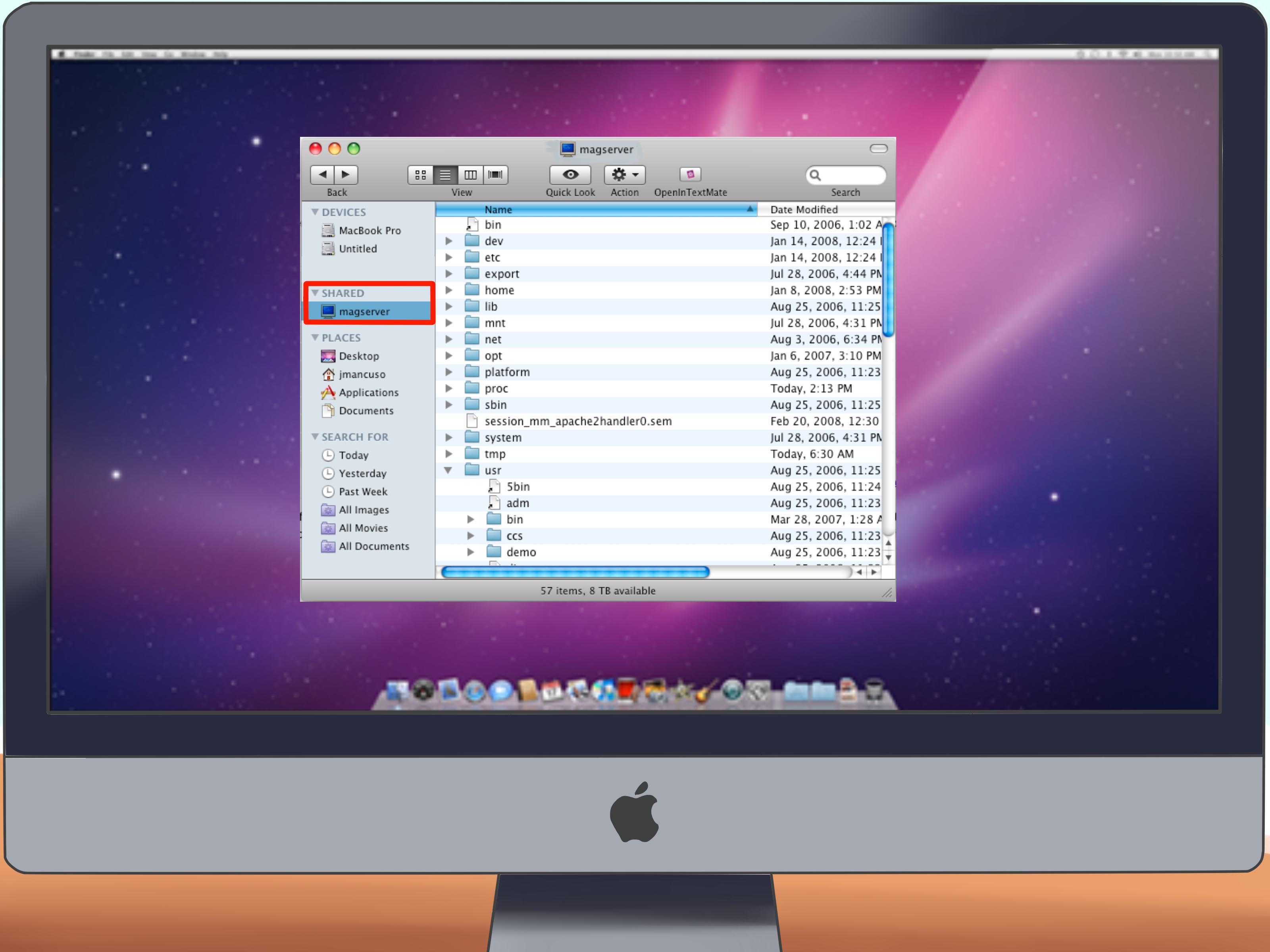Collapse the DEVICES sidebar section

point(315,212)
